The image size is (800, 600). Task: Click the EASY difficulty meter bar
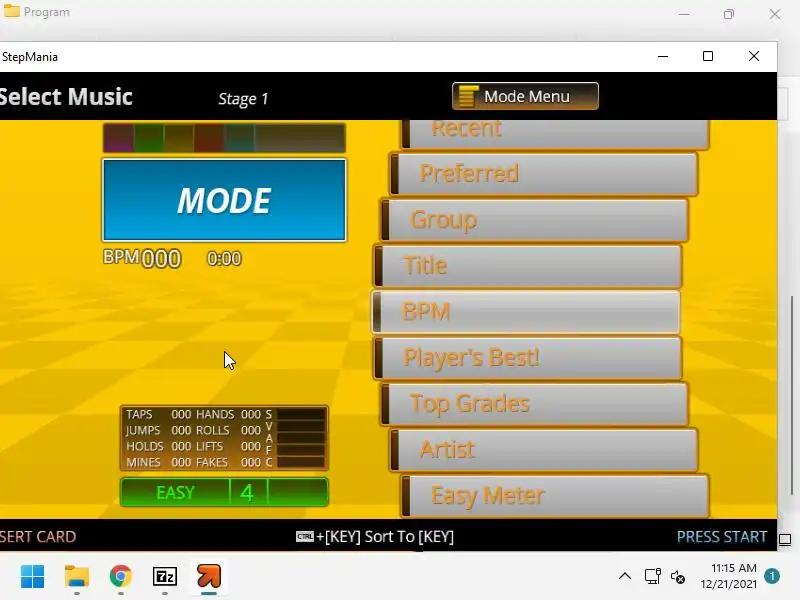(224, 492)
